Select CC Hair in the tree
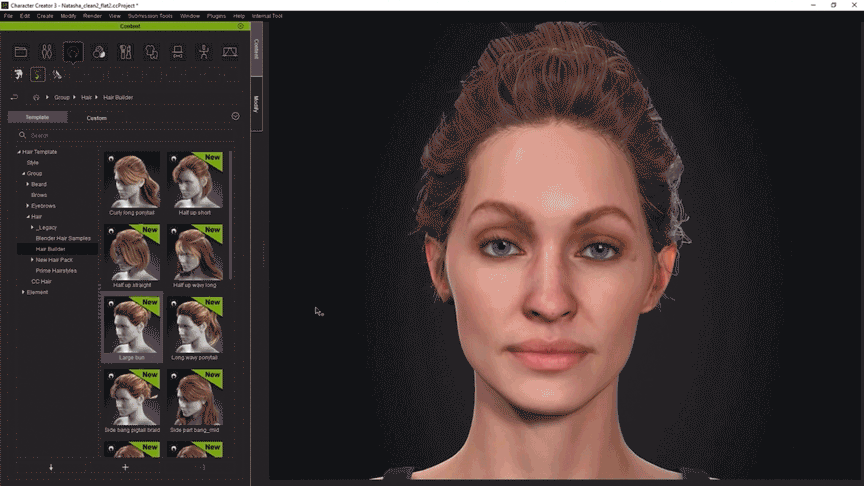864x486 pixels. pyautogui.click(x=41, y=282)
